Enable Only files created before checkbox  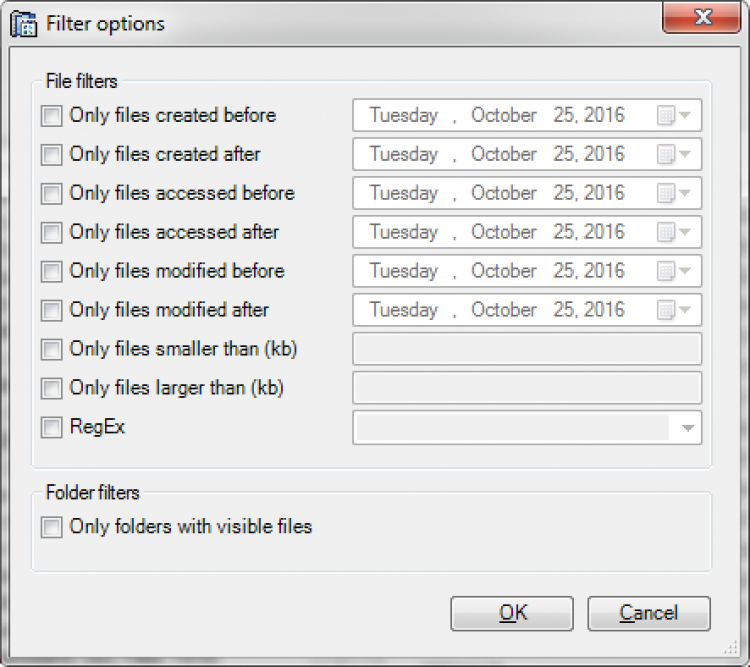click(51, 116)
